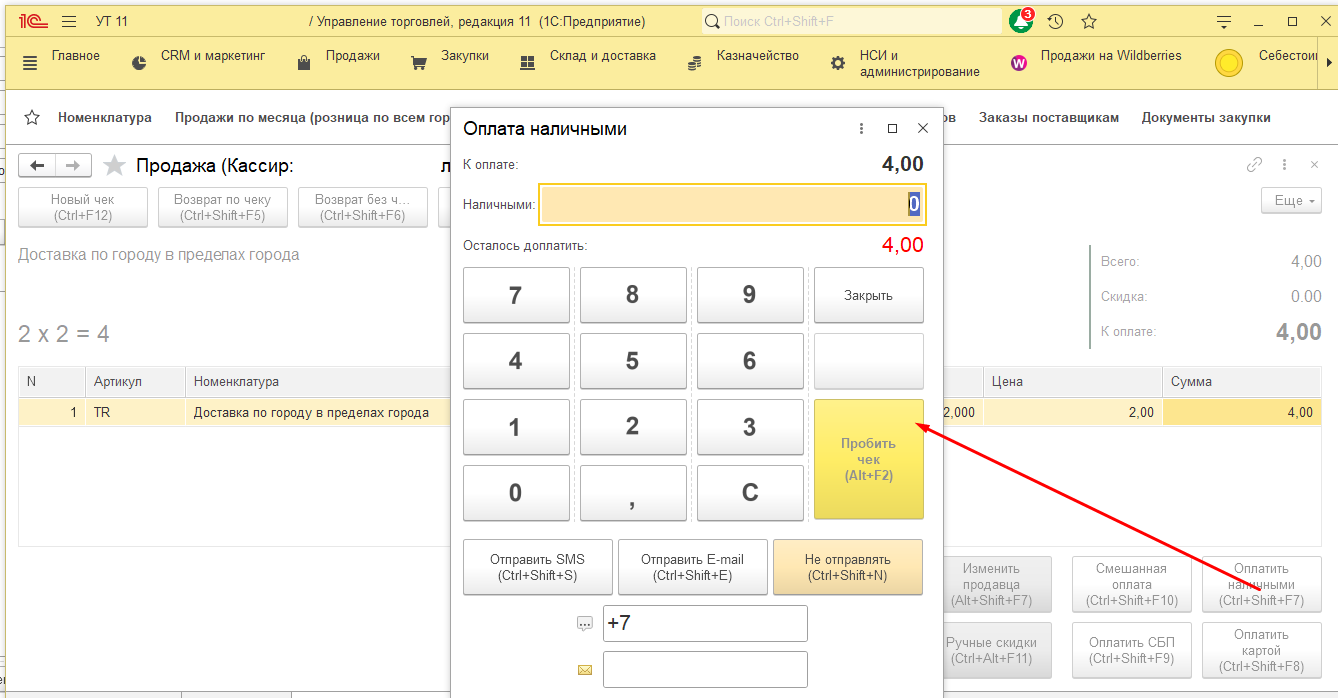Open the title bar settings dropdown
The image size is (1338, 698).
[1224, 21]
